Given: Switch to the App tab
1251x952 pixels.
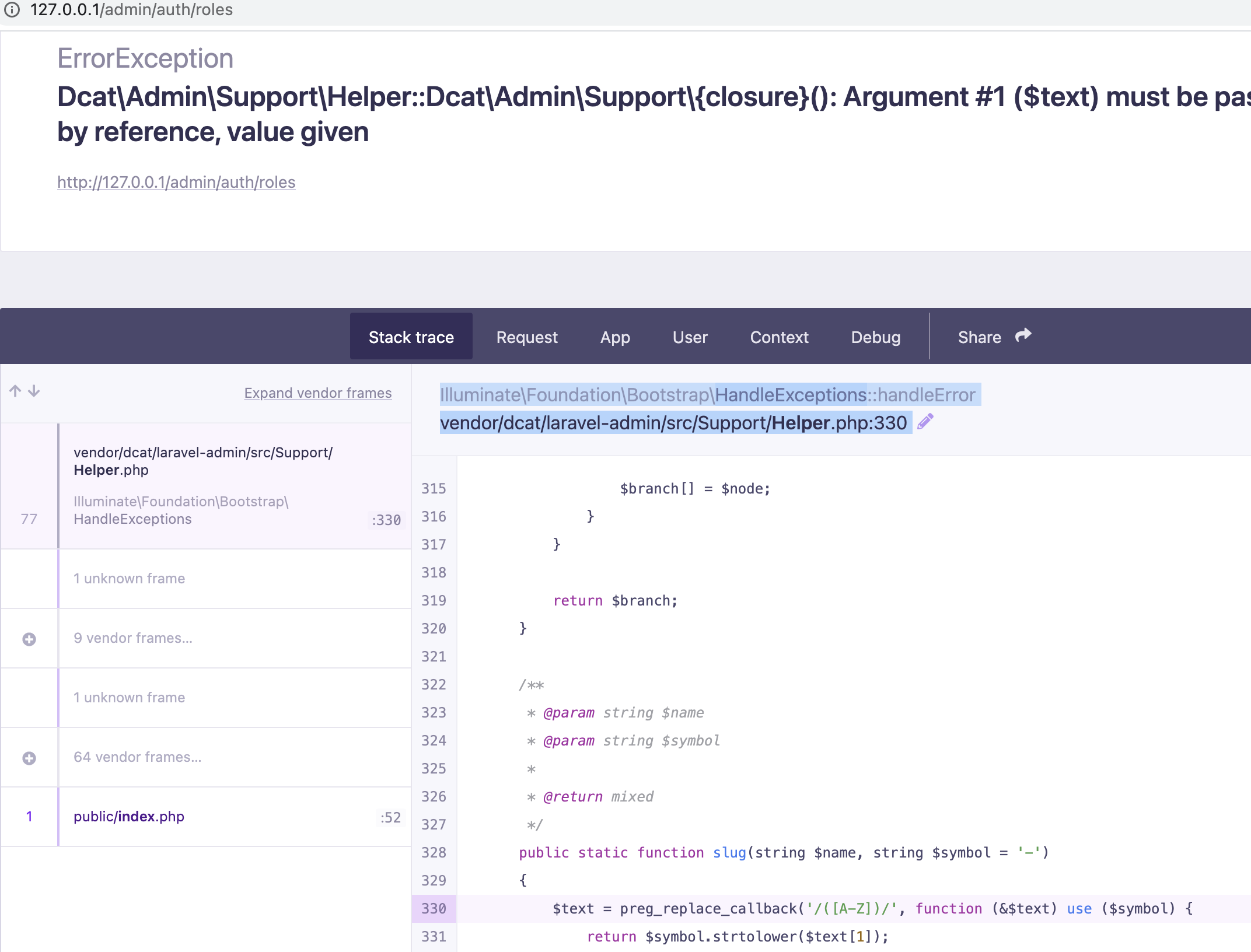Looking at the screenshot, I should point(615,337).
